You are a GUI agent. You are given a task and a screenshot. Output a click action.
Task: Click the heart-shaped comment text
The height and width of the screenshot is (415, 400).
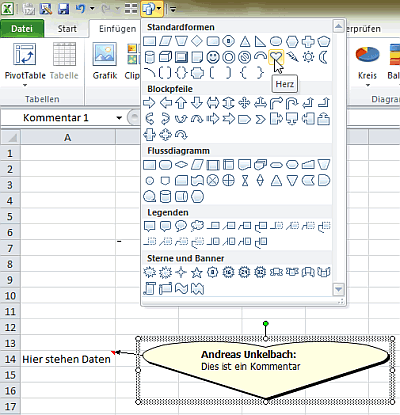[x=251, y=361]
